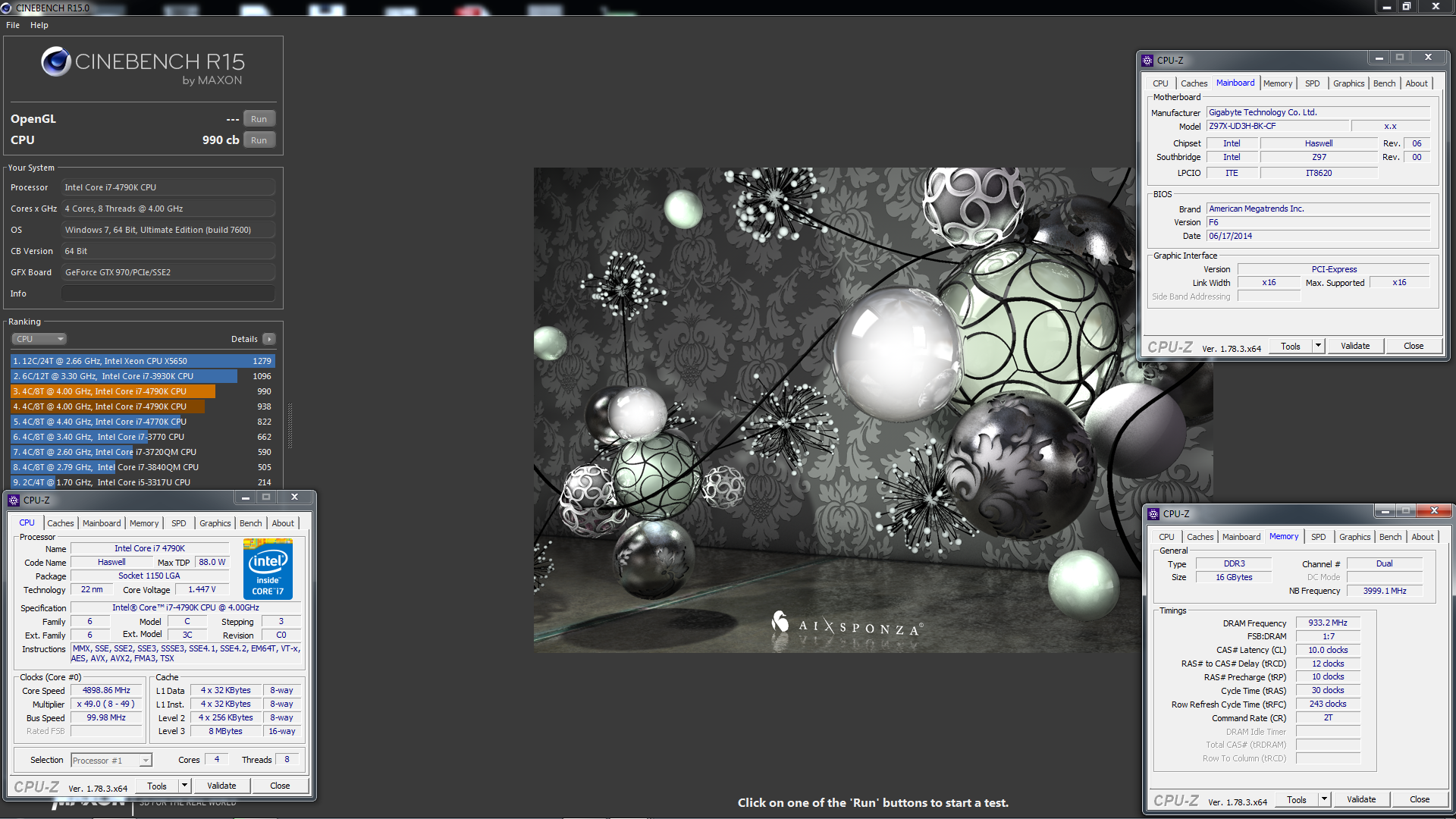The height and width of the screenshot is (819, 1456).
Task: Click Validate in bottom-left CPU-Z window
Action: (x=221, y=786)
